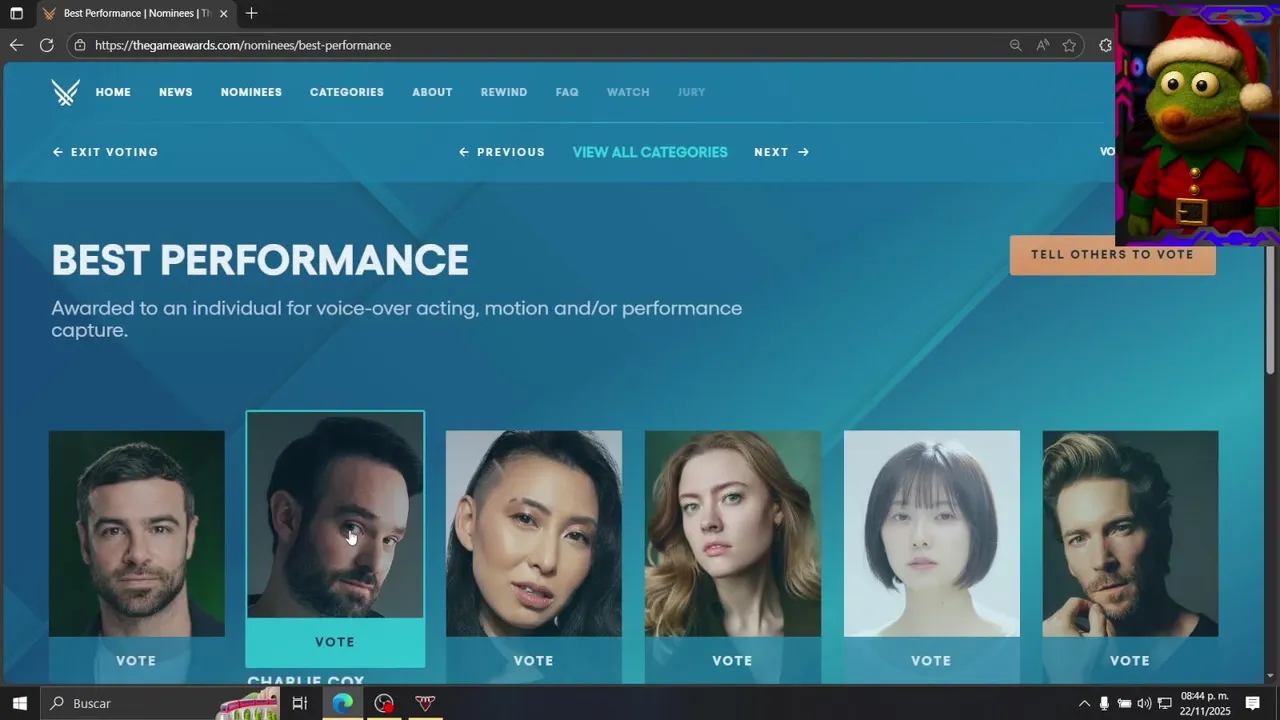The height and width of the screenshot is (720, 1280).
Task: Open the taskbar clock and date
Action: click(1204, 703)
